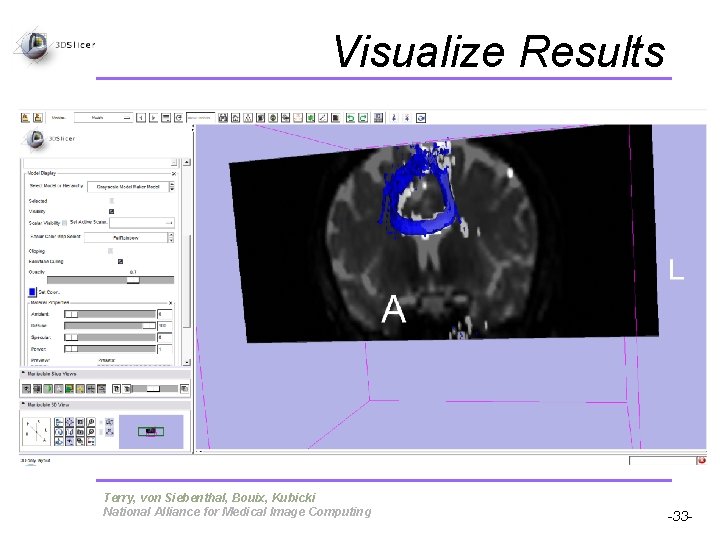Screen dimensions: 720x540
Task: Open the Set Active Scalar dropdown
Action: [141, 223]
